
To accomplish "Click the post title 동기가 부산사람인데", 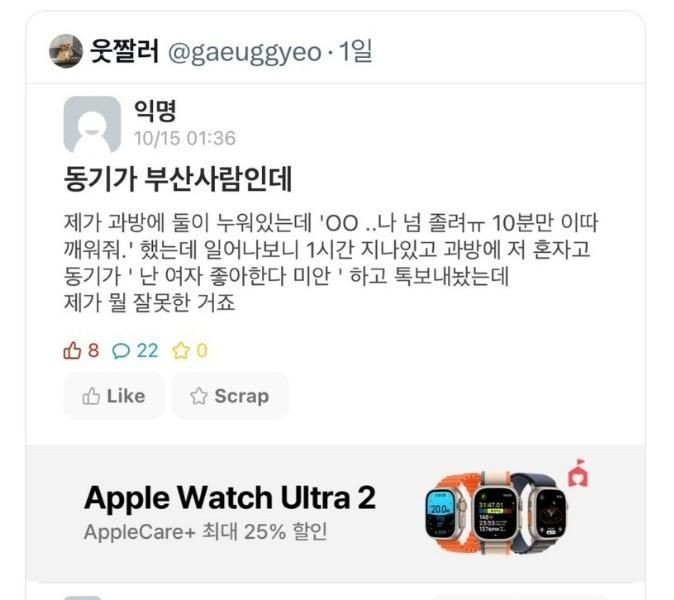I will tap(178, 178).
